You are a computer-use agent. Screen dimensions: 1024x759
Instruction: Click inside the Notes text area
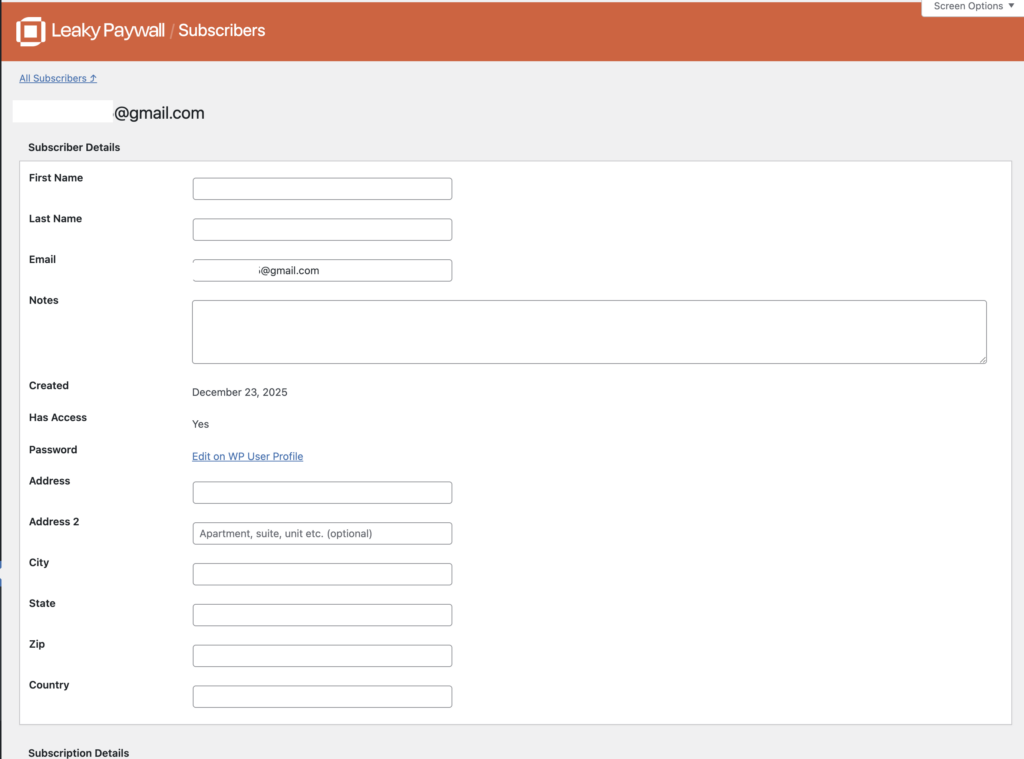[x=589, y=331]
